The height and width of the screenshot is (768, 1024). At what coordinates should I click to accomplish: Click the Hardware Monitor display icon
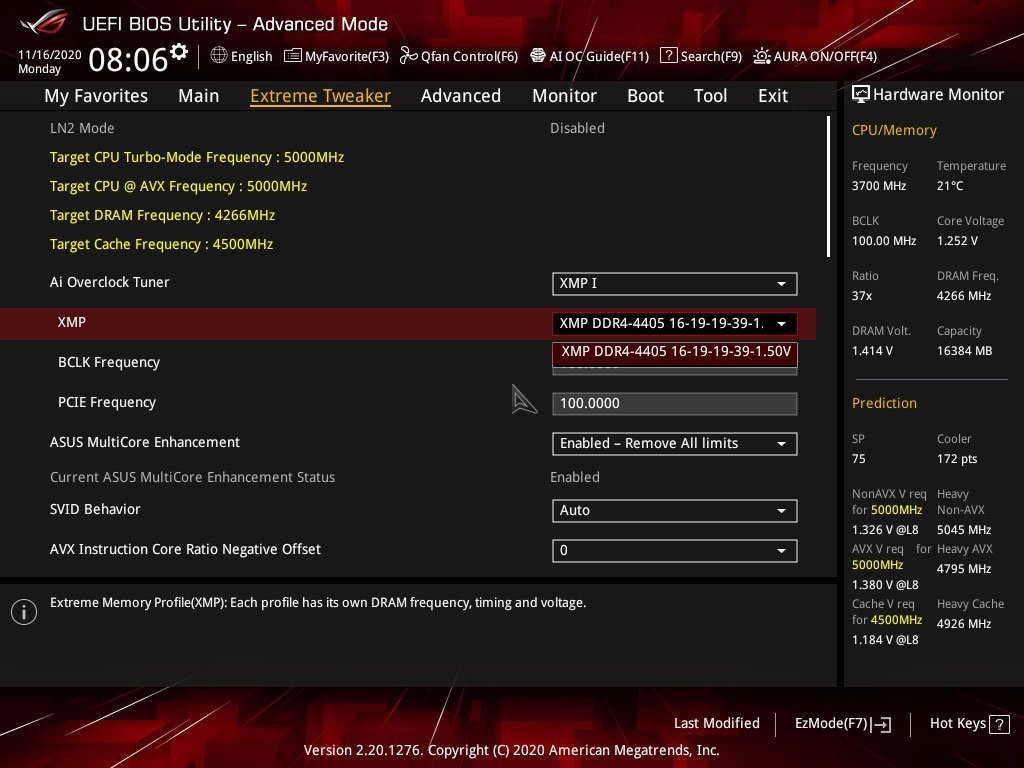[x=861, y=95]
